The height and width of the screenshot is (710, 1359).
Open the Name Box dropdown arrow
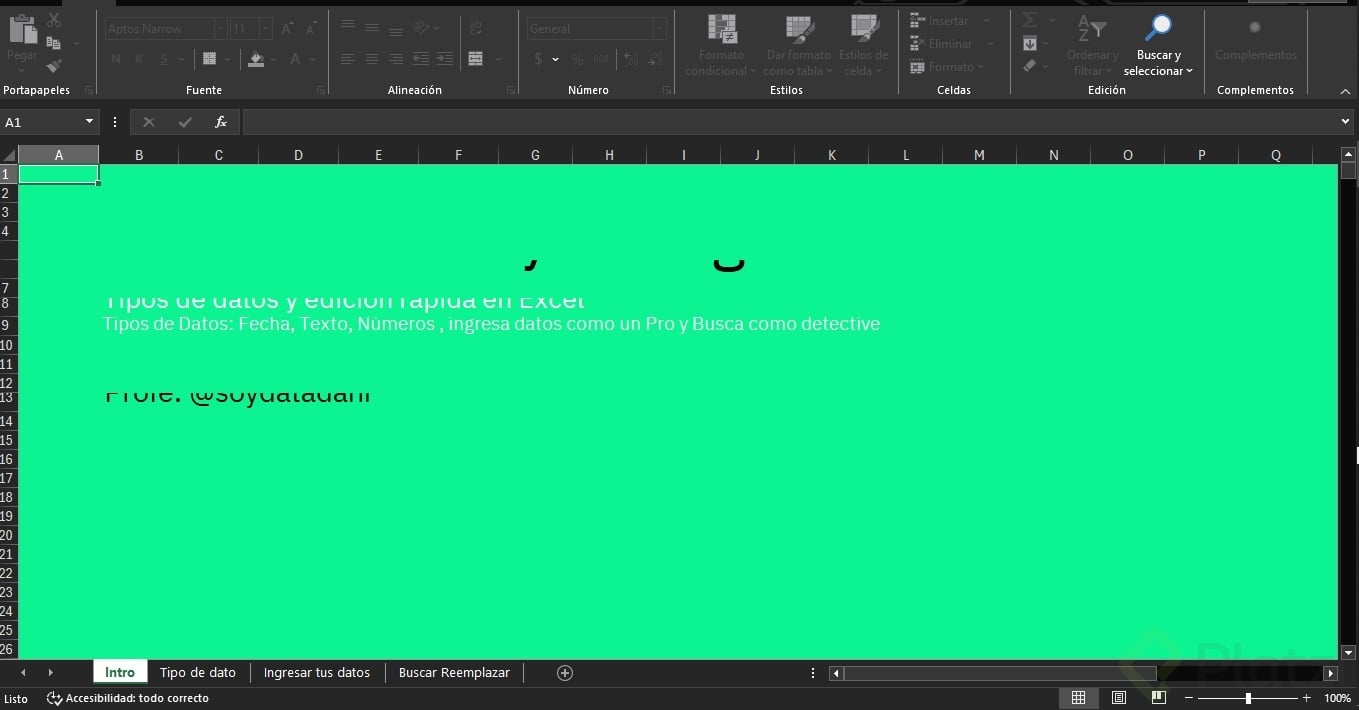pyautogui.click(x=89, y=122)
